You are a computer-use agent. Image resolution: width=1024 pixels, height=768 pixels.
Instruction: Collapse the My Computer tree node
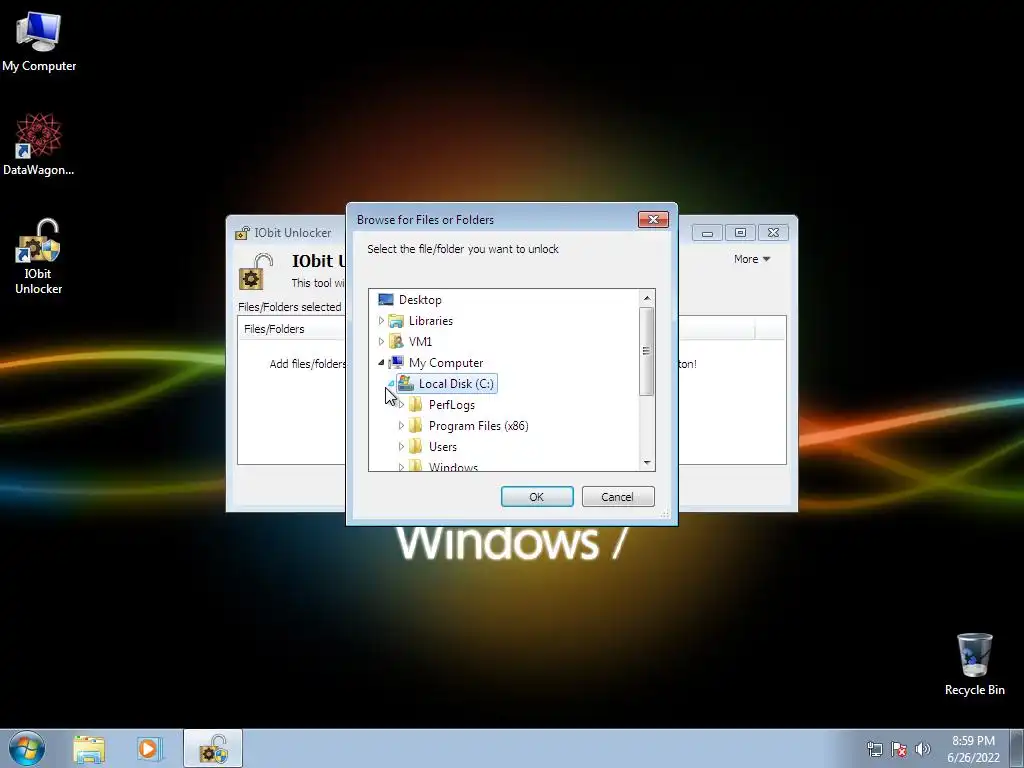coord(381,362)
